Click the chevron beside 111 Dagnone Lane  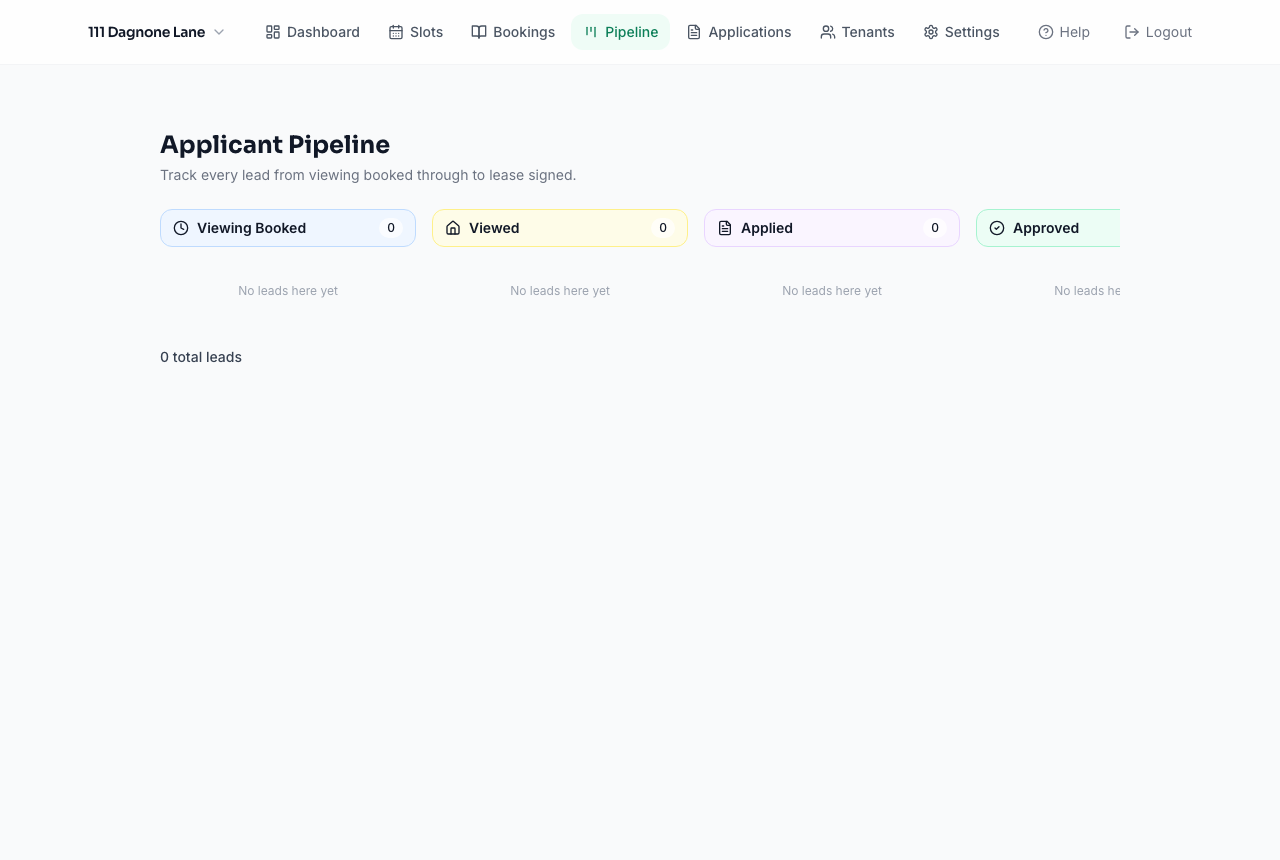pyautogui.click(x=219, y=32)
